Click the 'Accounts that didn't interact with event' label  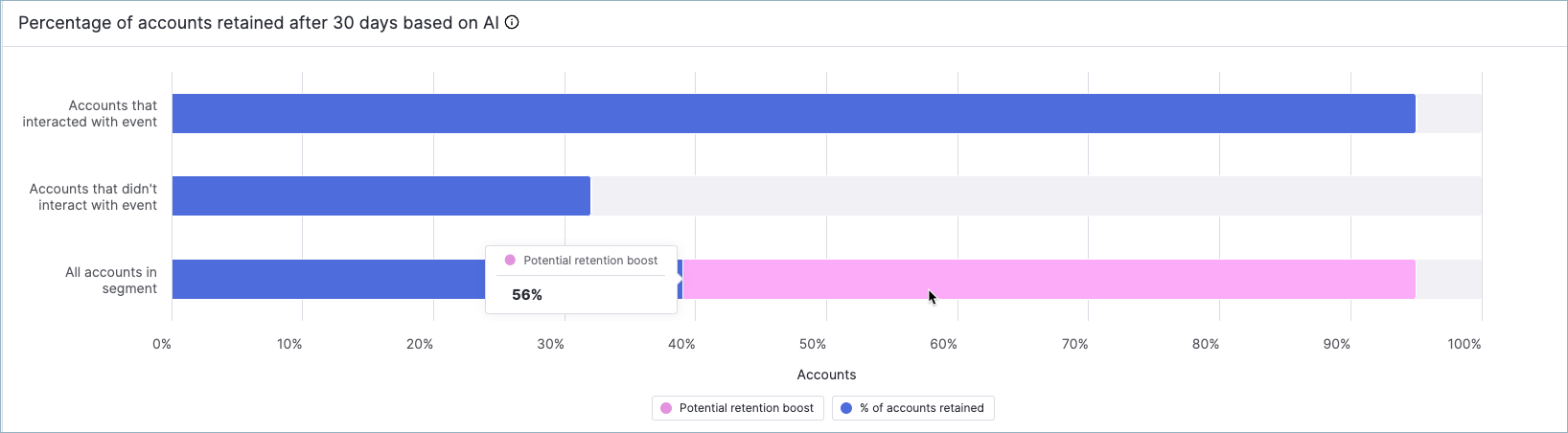pyautogui.click(x=93, y=196)
